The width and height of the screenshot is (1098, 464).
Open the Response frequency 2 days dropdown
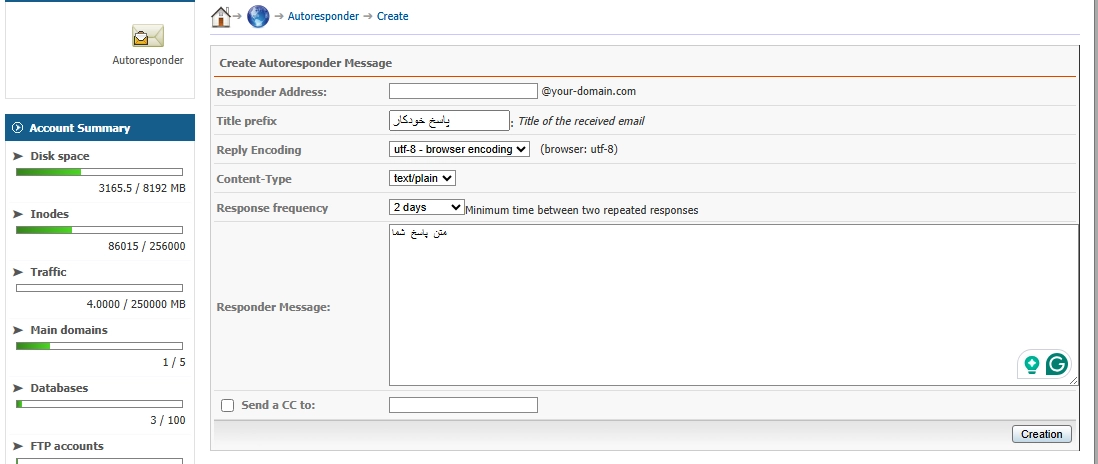426,207
